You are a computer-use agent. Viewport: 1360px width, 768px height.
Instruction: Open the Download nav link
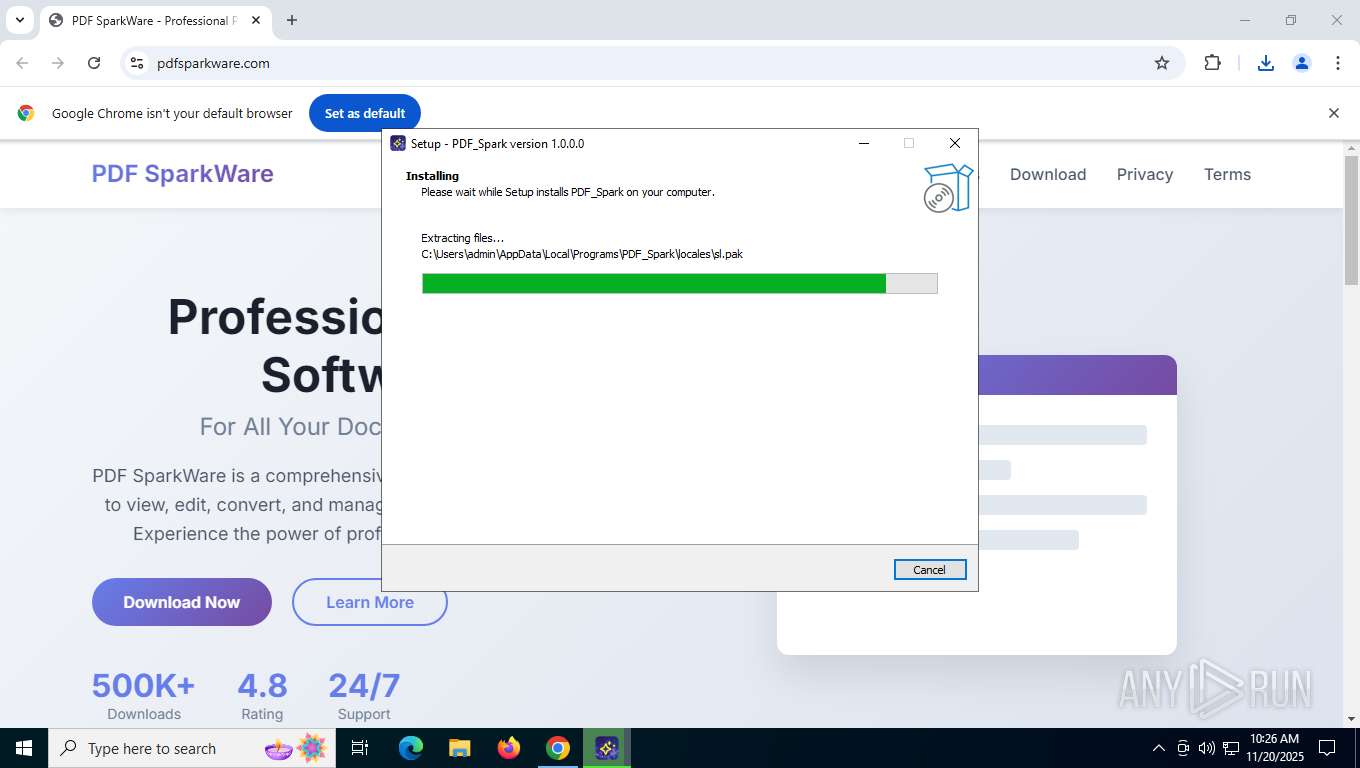point(1047,174)
